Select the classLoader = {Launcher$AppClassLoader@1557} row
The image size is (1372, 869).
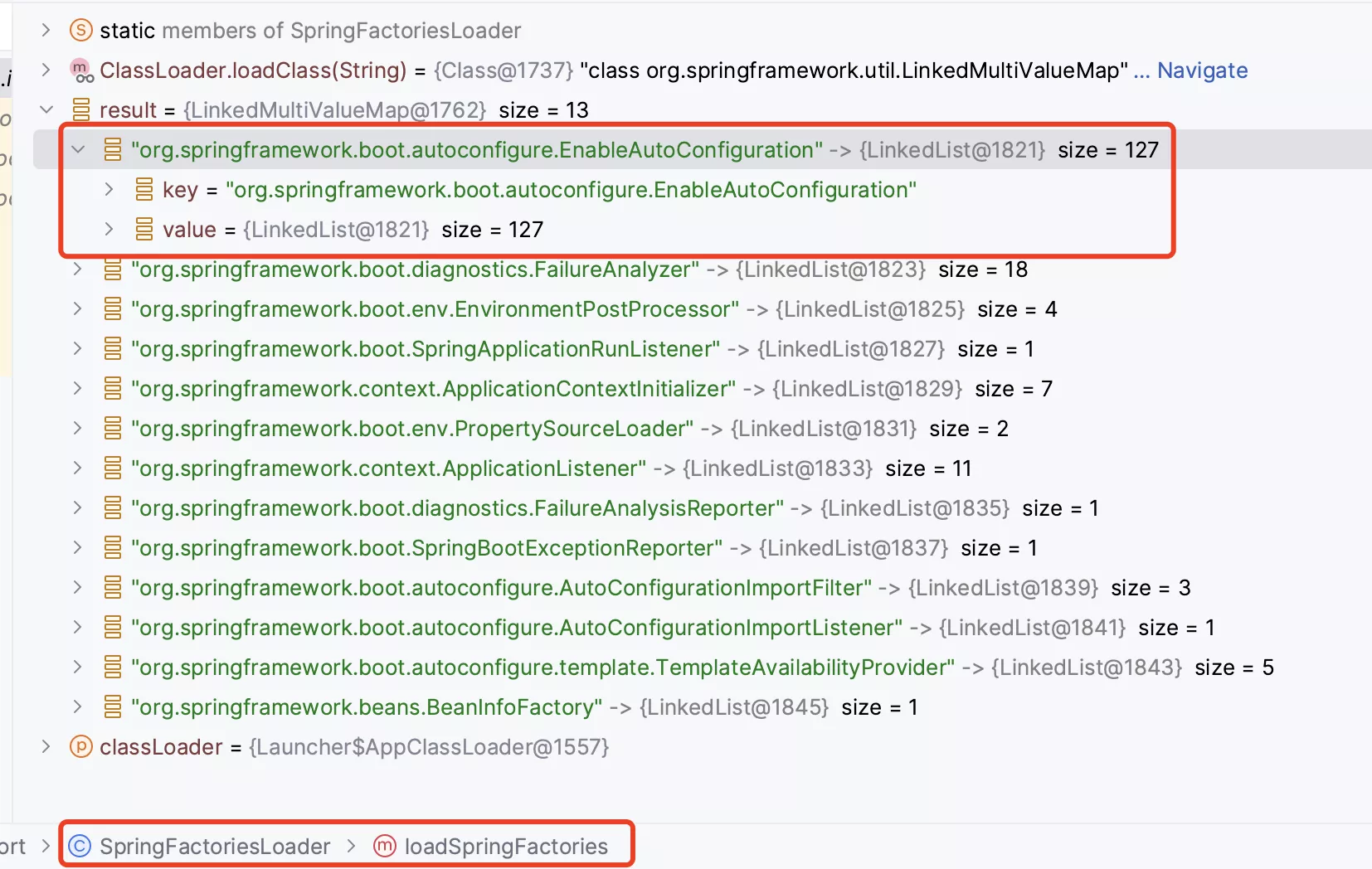tap(354, 747)
